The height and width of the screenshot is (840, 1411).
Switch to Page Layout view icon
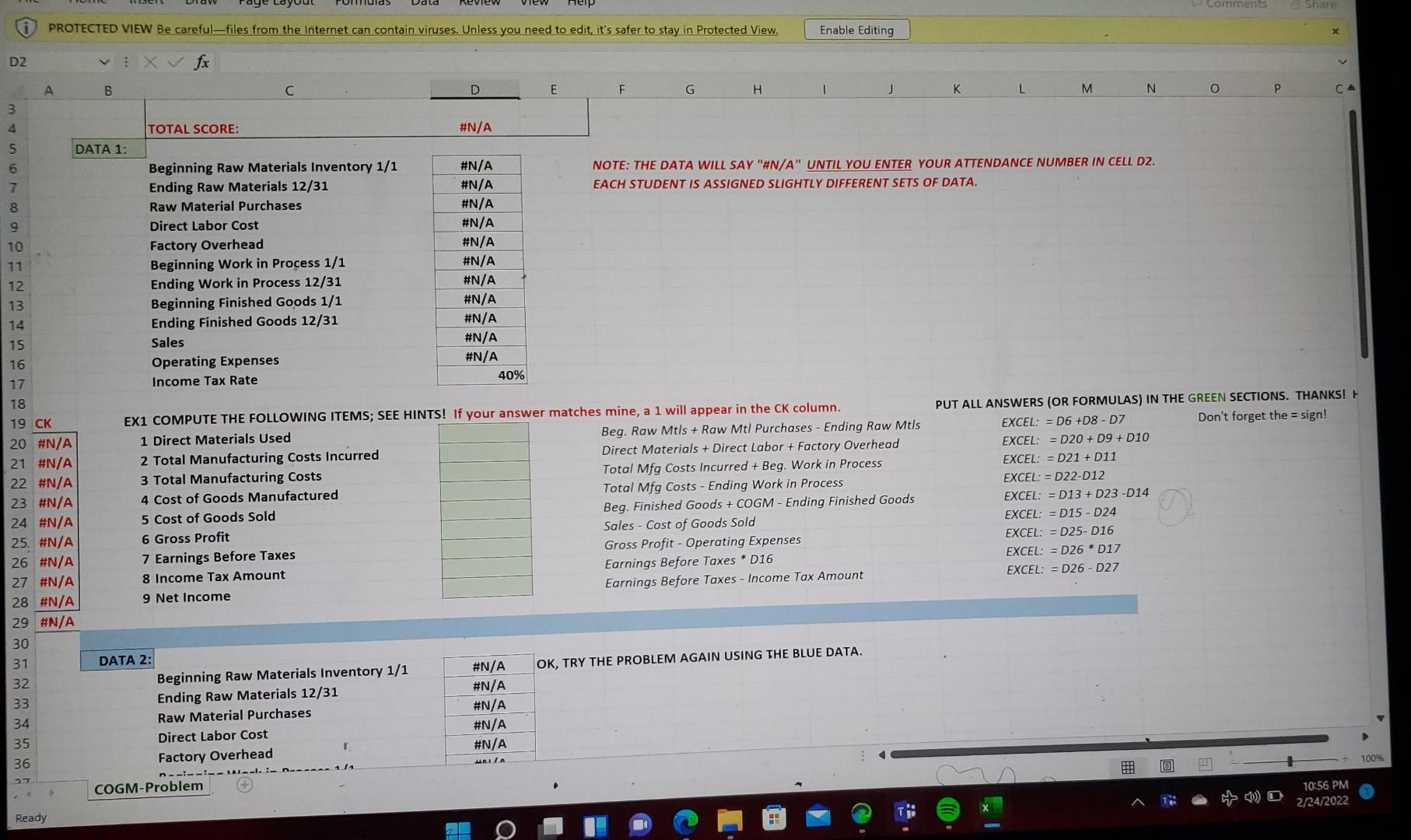(x=1167, y=766)
